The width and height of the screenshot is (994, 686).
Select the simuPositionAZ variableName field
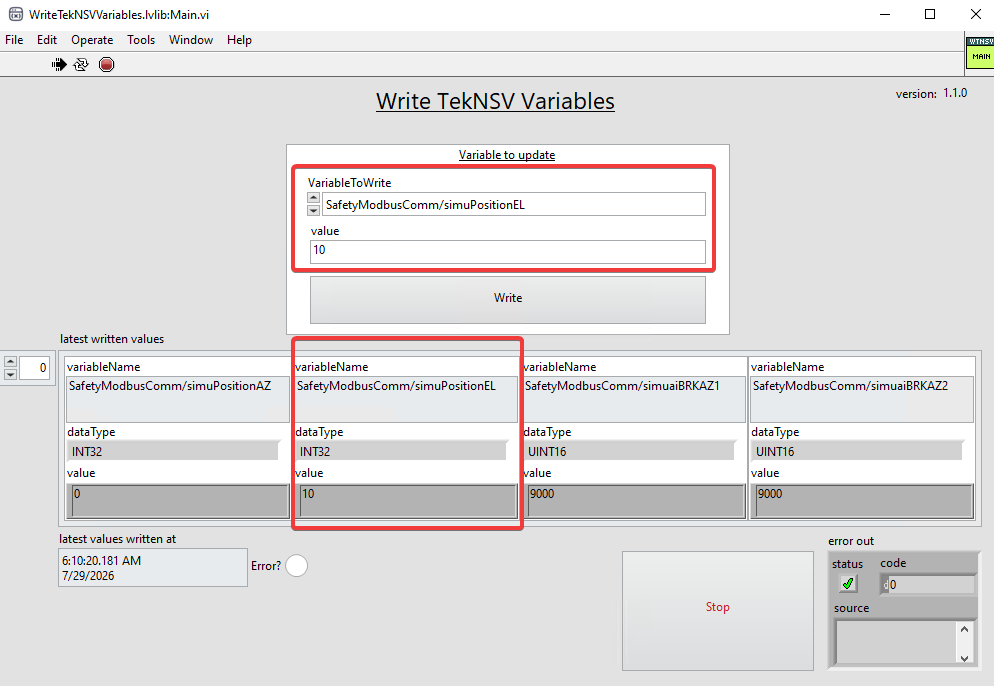click(x=178, y=399)
